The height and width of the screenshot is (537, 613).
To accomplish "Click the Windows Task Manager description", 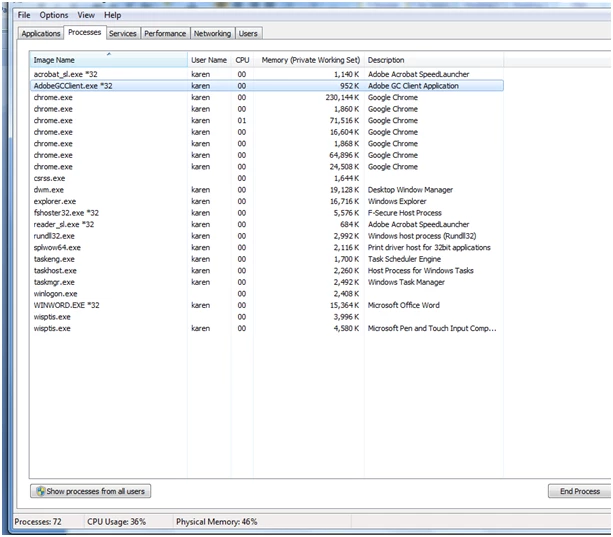I will pyautogui.click(x=406, y=282).
